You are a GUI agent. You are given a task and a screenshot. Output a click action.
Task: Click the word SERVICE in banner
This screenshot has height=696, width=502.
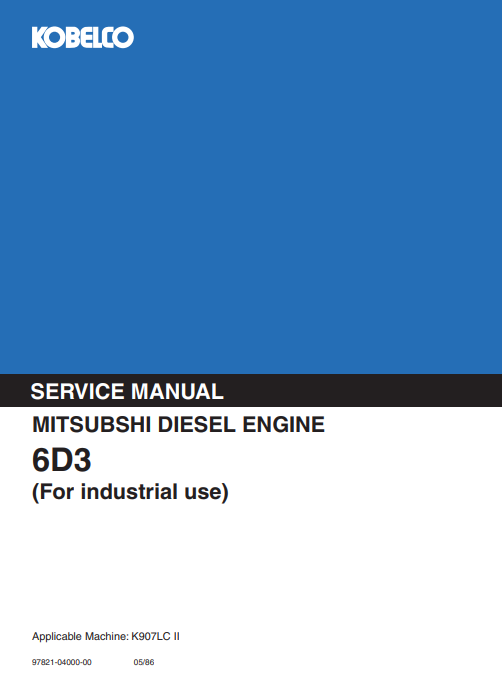tap(77, 392)
